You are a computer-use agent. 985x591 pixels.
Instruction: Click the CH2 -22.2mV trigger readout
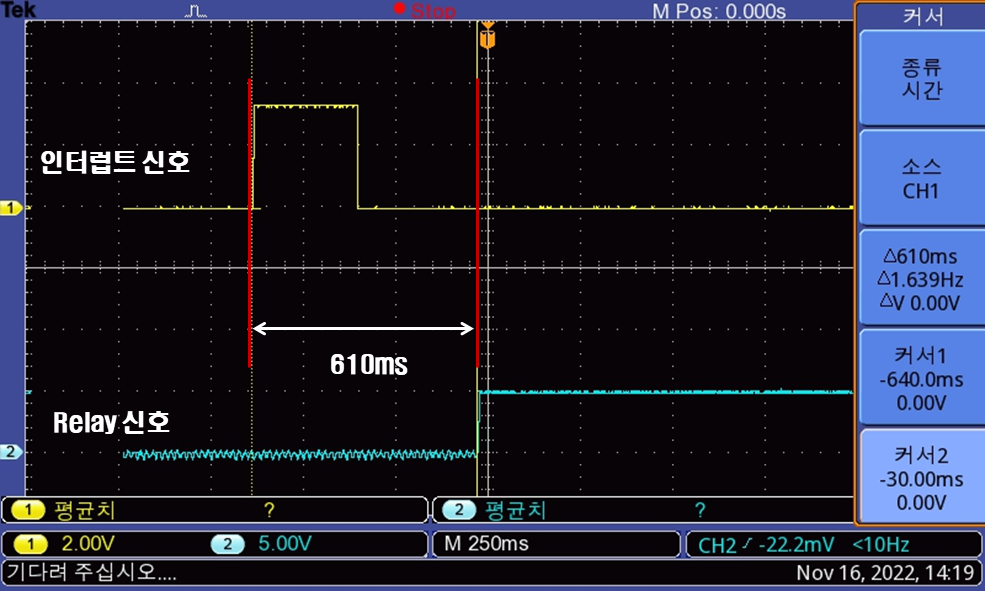tap(766, 545)
